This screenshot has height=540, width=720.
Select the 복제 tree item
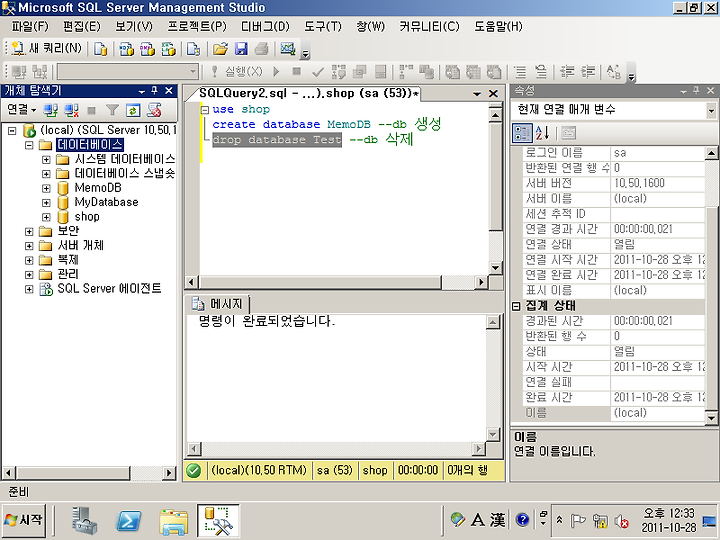[68, 260]
